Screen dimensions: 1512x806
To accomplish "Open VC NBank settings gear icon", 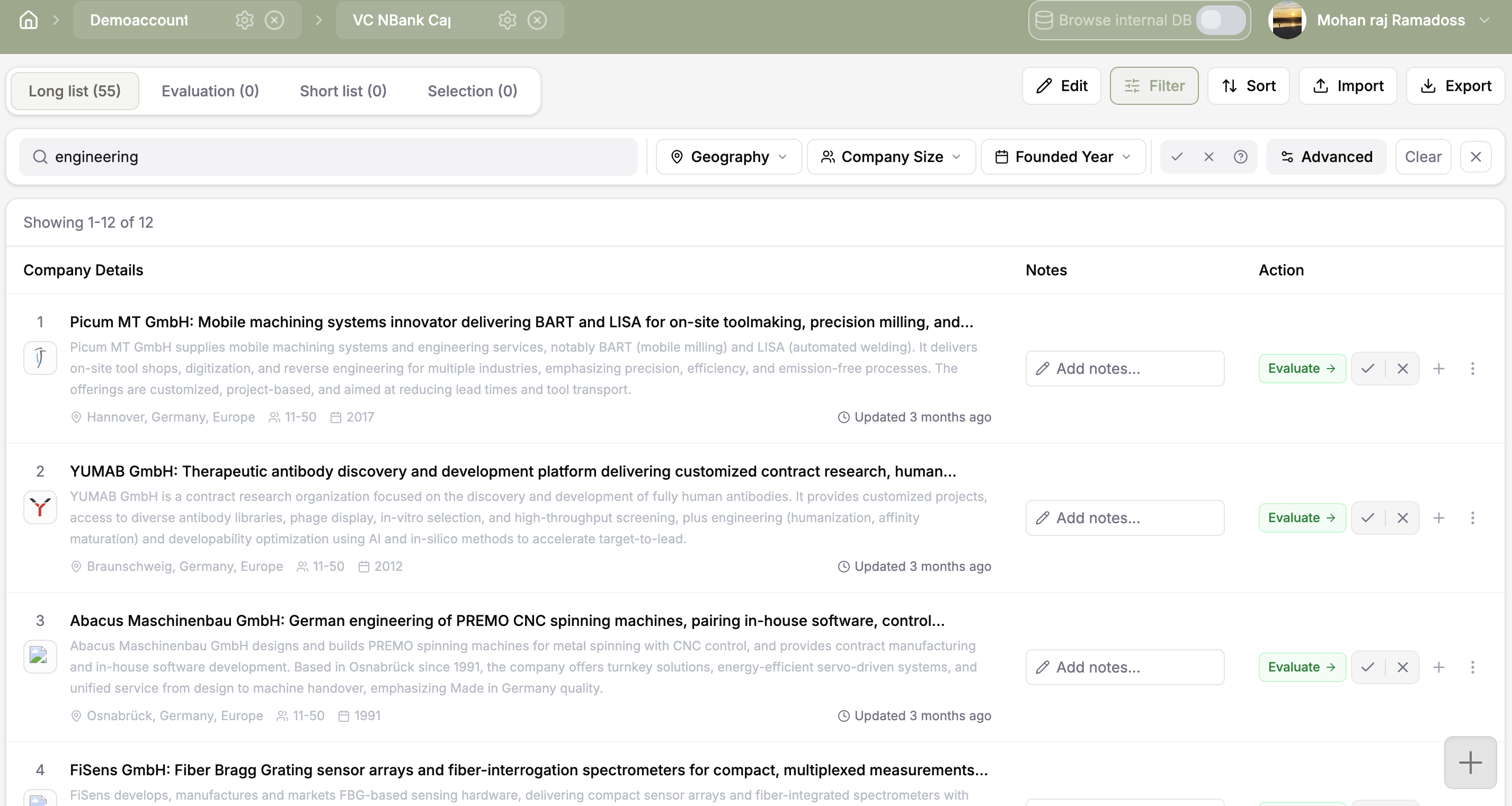I will pyautogui.click(x=507, y=20).
